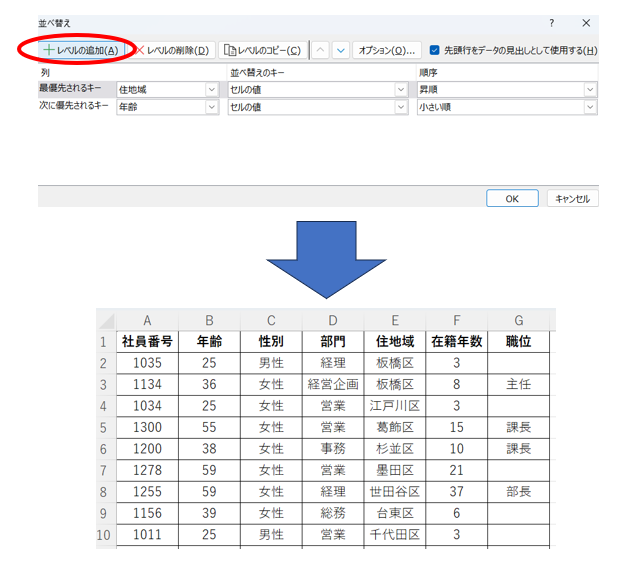This screenshot has width=626, height=574.
Task: Click the 杉並区 cell
Action: point(395,449)
